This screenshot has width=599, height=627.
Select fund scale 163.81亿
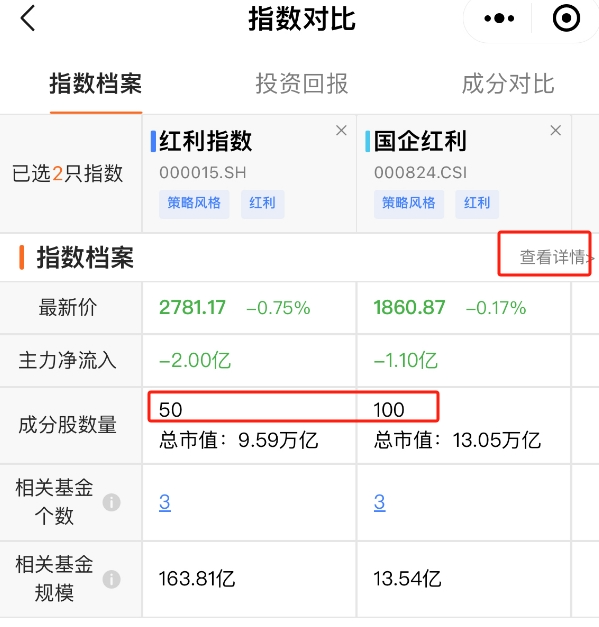(197, 579)
